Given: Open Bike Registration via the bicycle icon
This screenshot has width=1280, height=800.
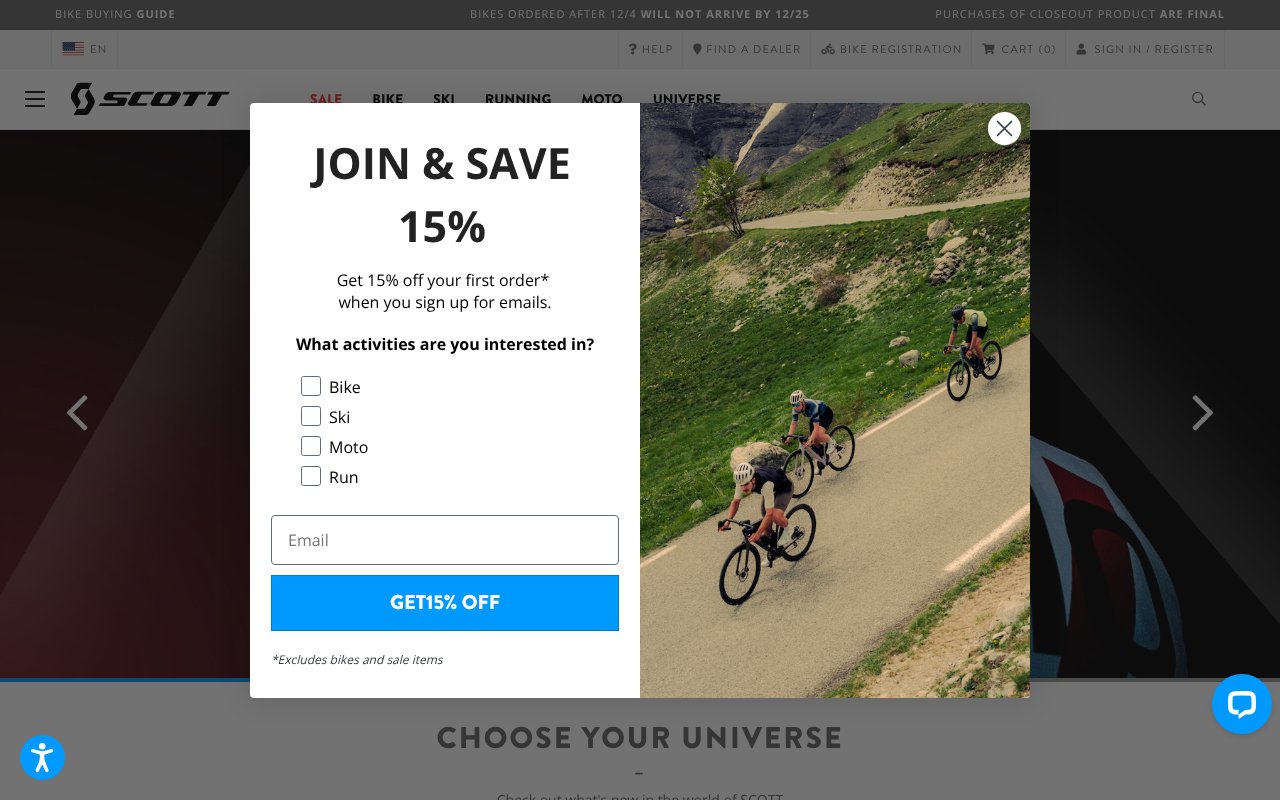Looking at the screenshot, I should coord(828,49).
